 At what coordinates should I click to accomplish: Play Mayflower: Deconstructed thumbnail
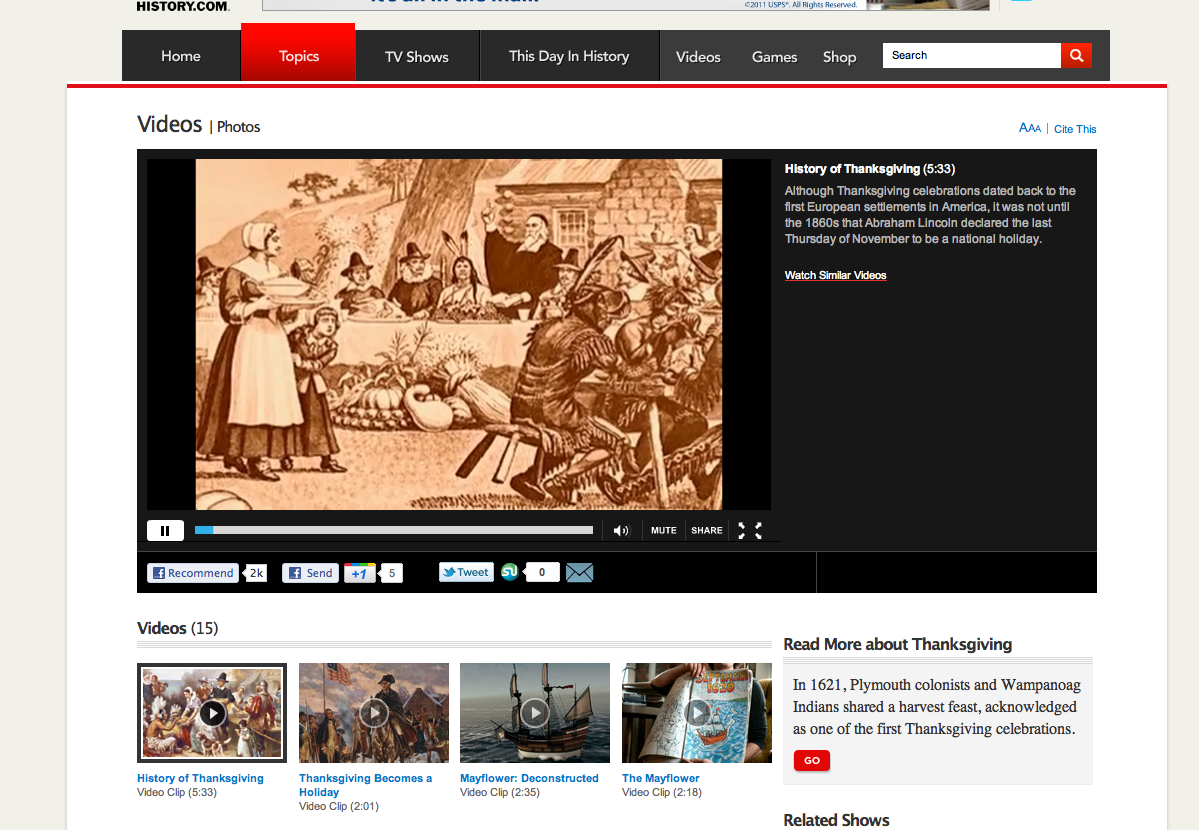coord(535,713)
